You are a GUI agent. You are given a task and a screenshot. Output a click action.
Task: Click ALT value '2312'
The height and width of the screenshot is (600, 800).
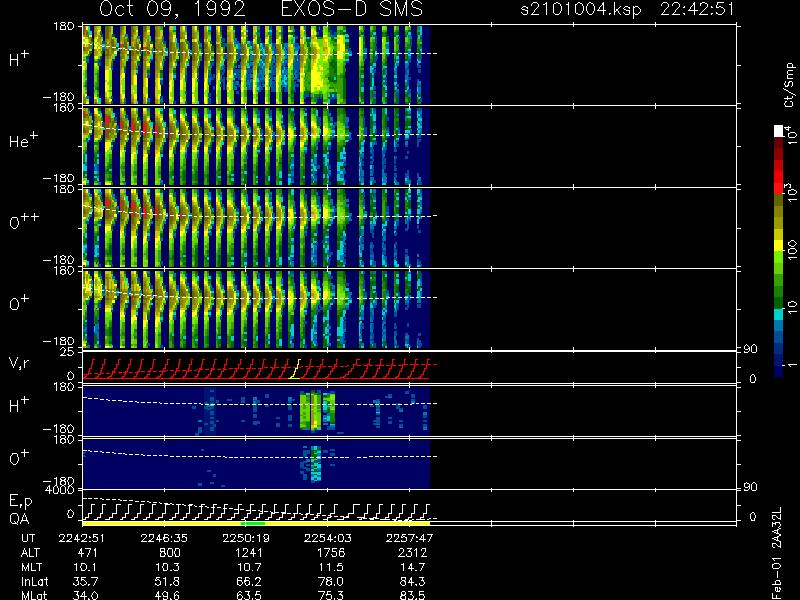click(412, 553)
